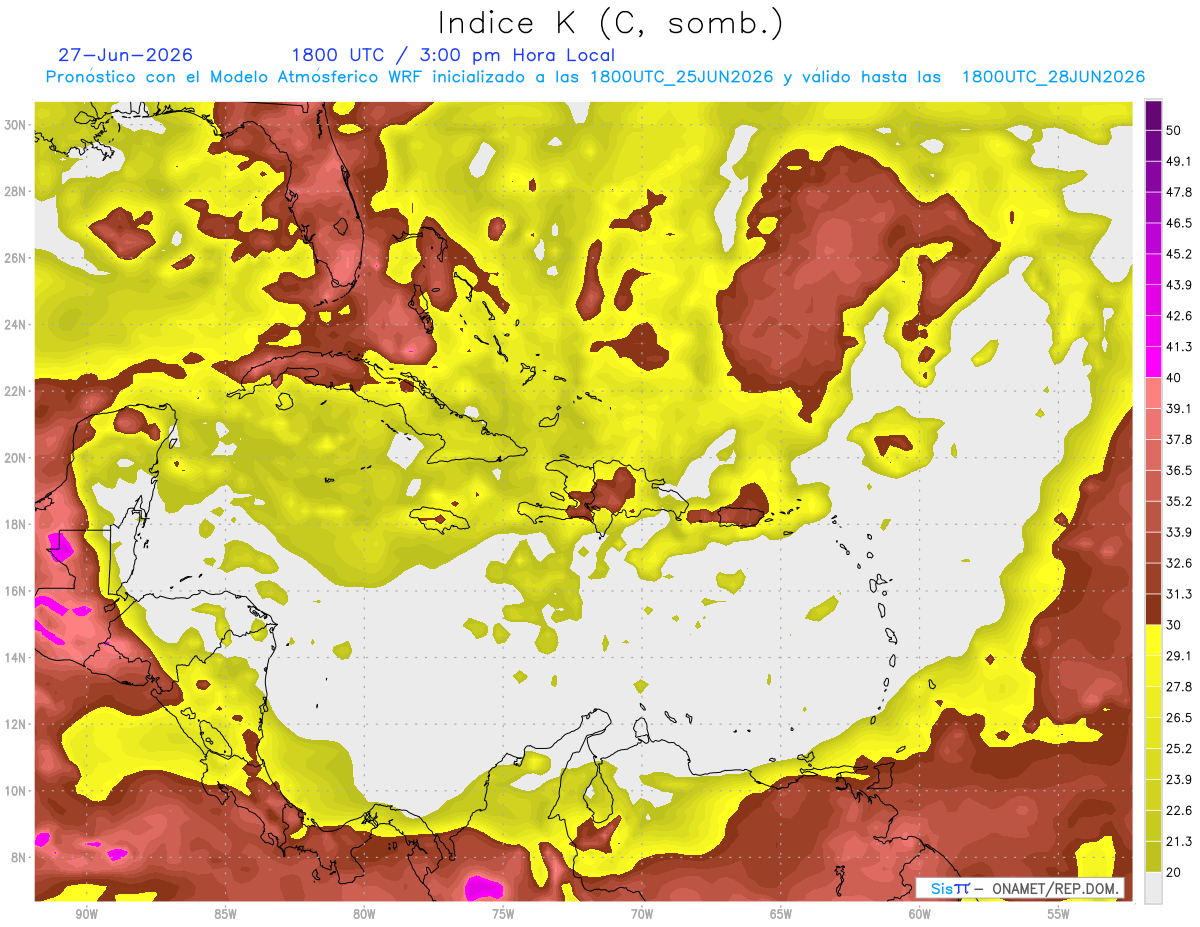Viewport: 1200px width, 927px height.
Task: Click the colorbar value 22.6
Action: (1179, 811)
